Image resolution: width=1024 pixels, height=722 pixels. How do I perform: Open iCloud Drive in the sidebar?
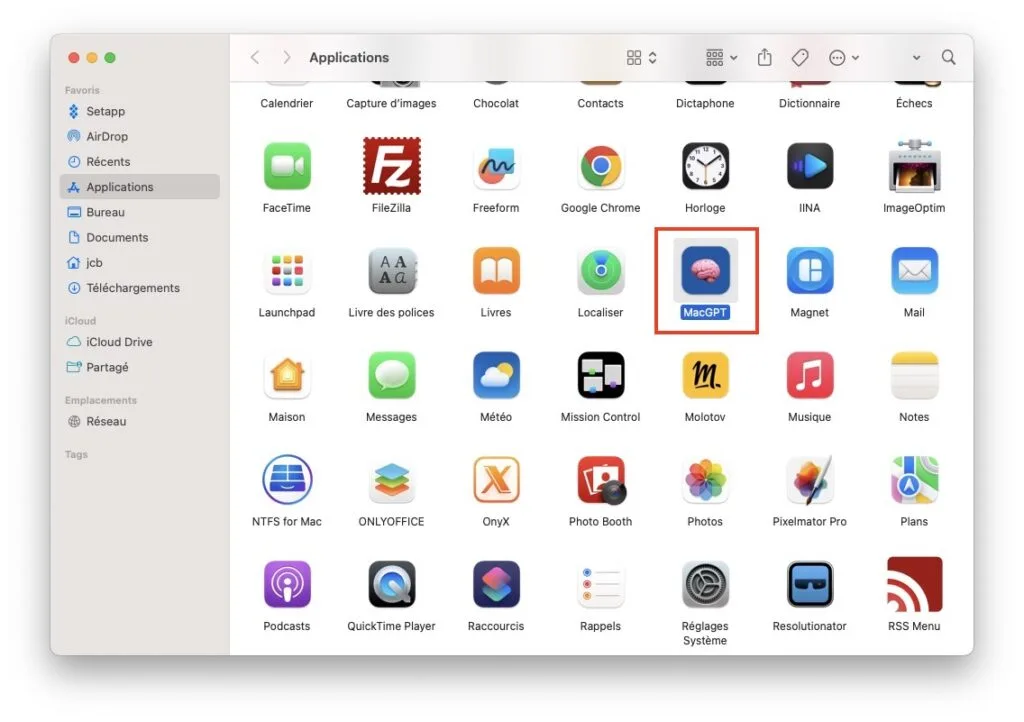tap(140, 342)
